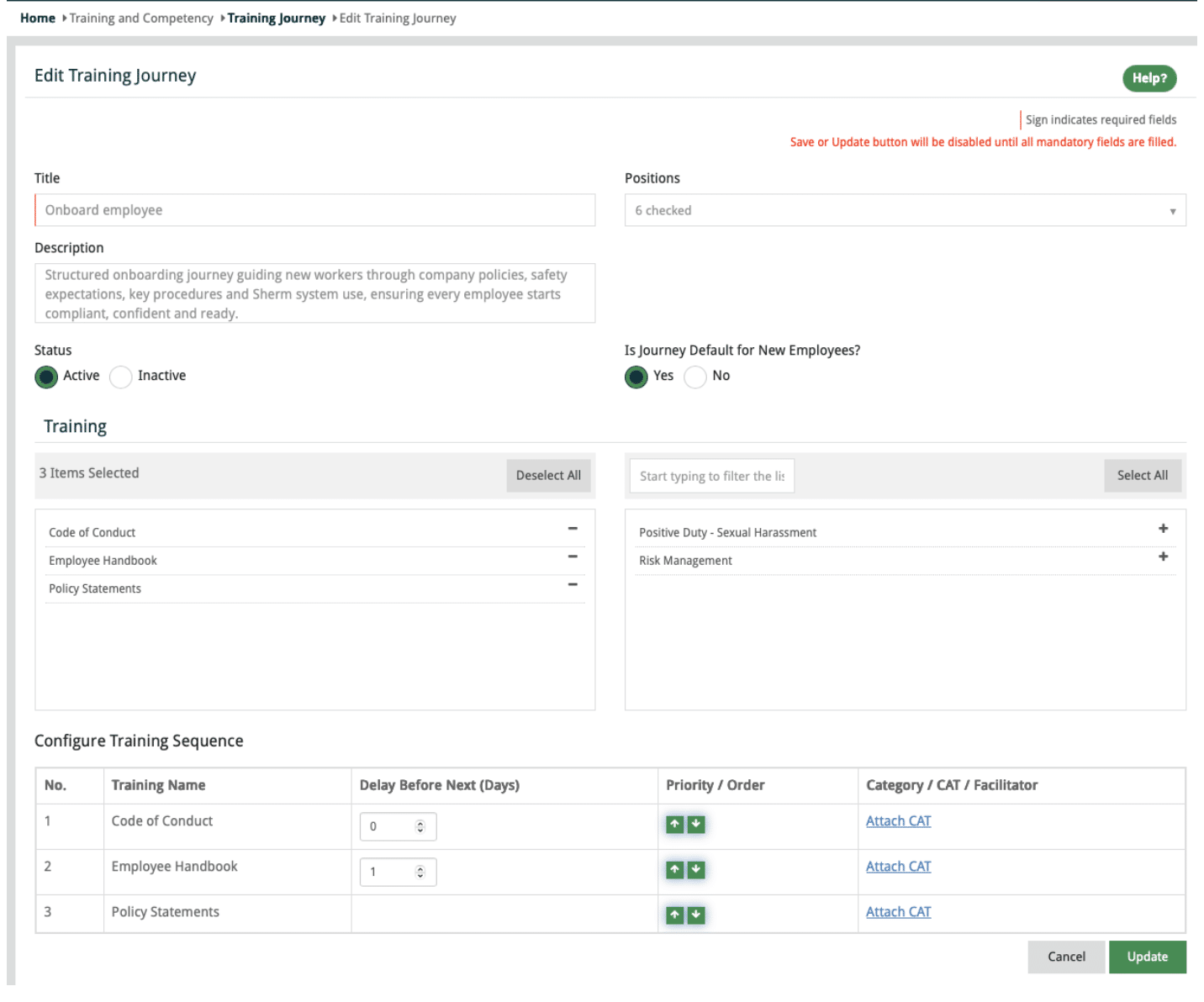
Task: Click Attach CAT link for Policy Statements
Action: point(898,912)
